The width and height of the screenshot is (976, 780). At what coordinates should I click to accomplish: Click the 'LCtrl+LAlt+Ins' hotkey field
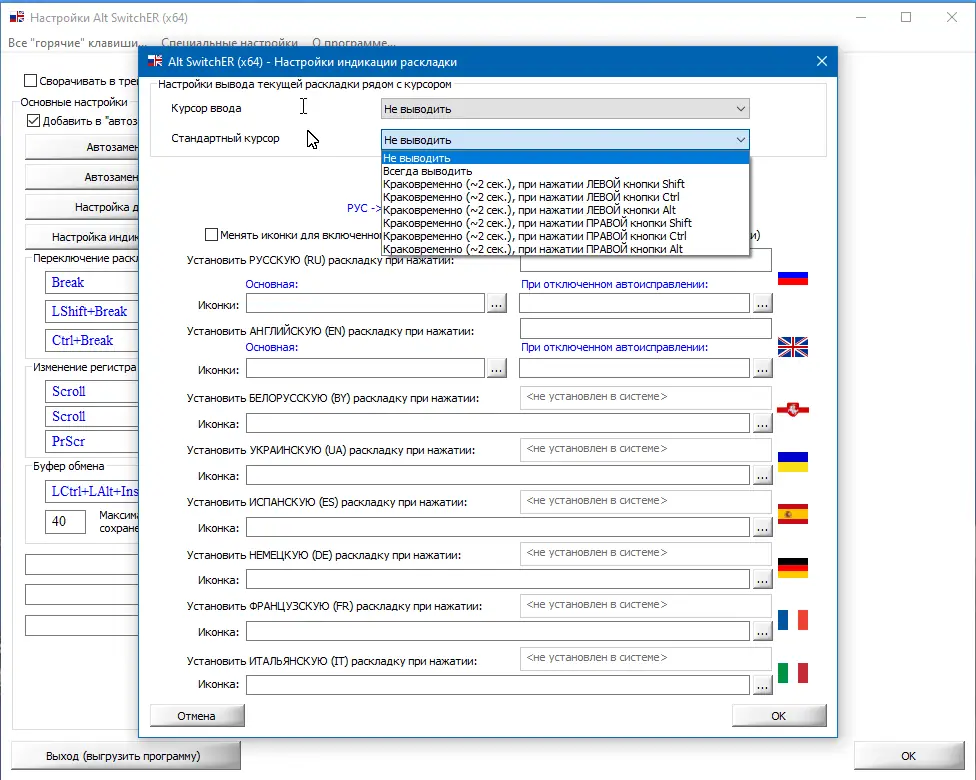pos(92,491)
